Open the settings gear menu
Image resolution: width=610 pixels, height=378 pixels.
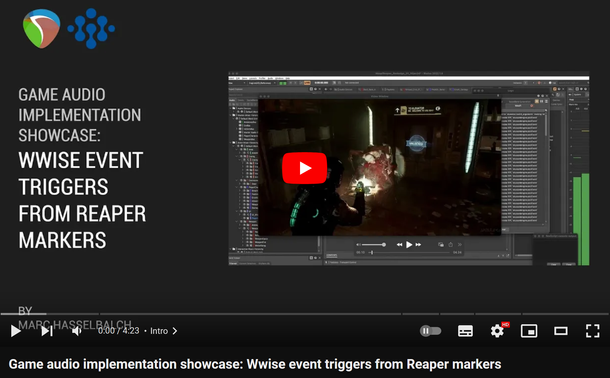(x=497, y=331)
